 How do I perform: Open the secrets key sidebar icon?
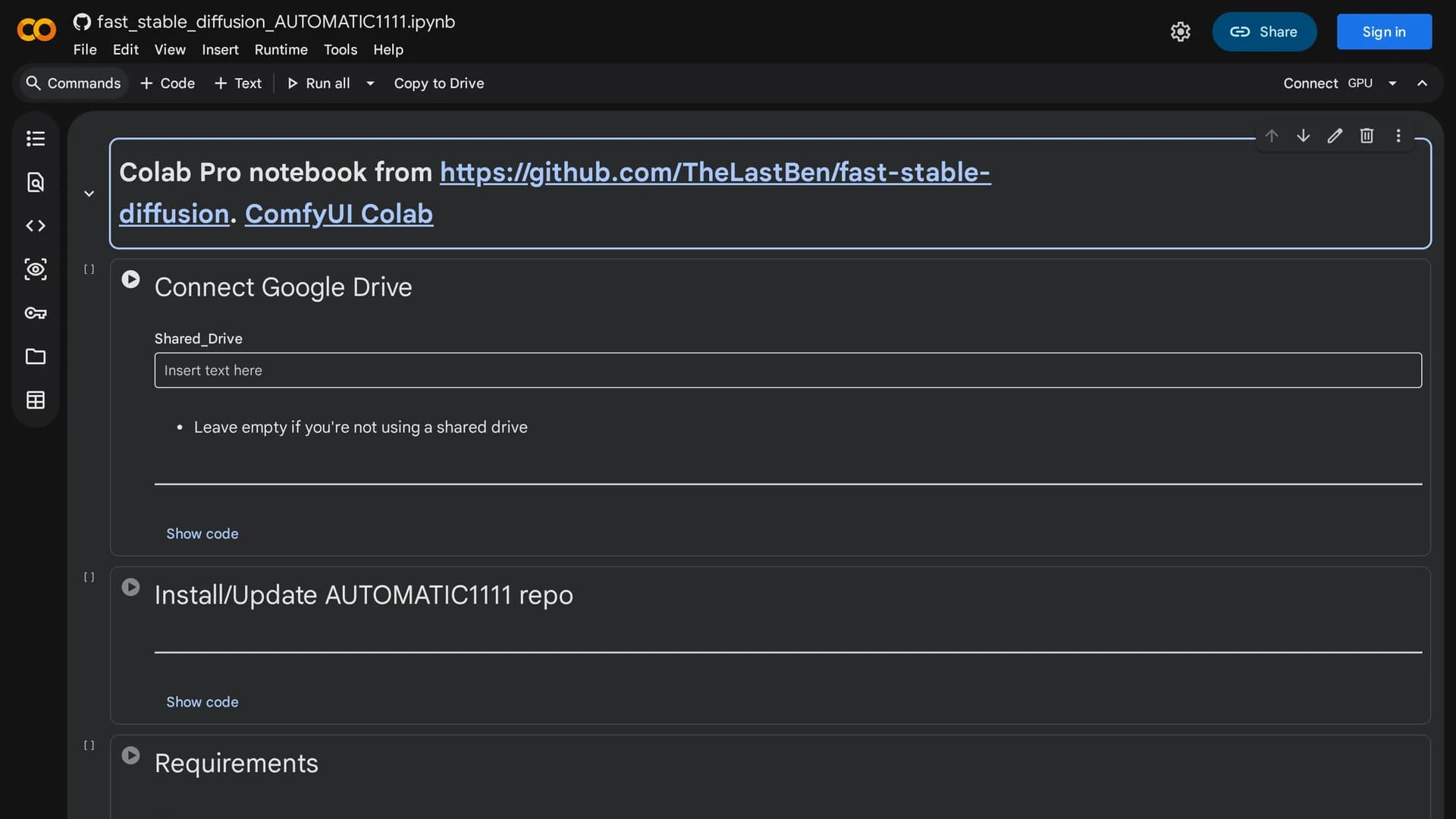coord(36,313)
